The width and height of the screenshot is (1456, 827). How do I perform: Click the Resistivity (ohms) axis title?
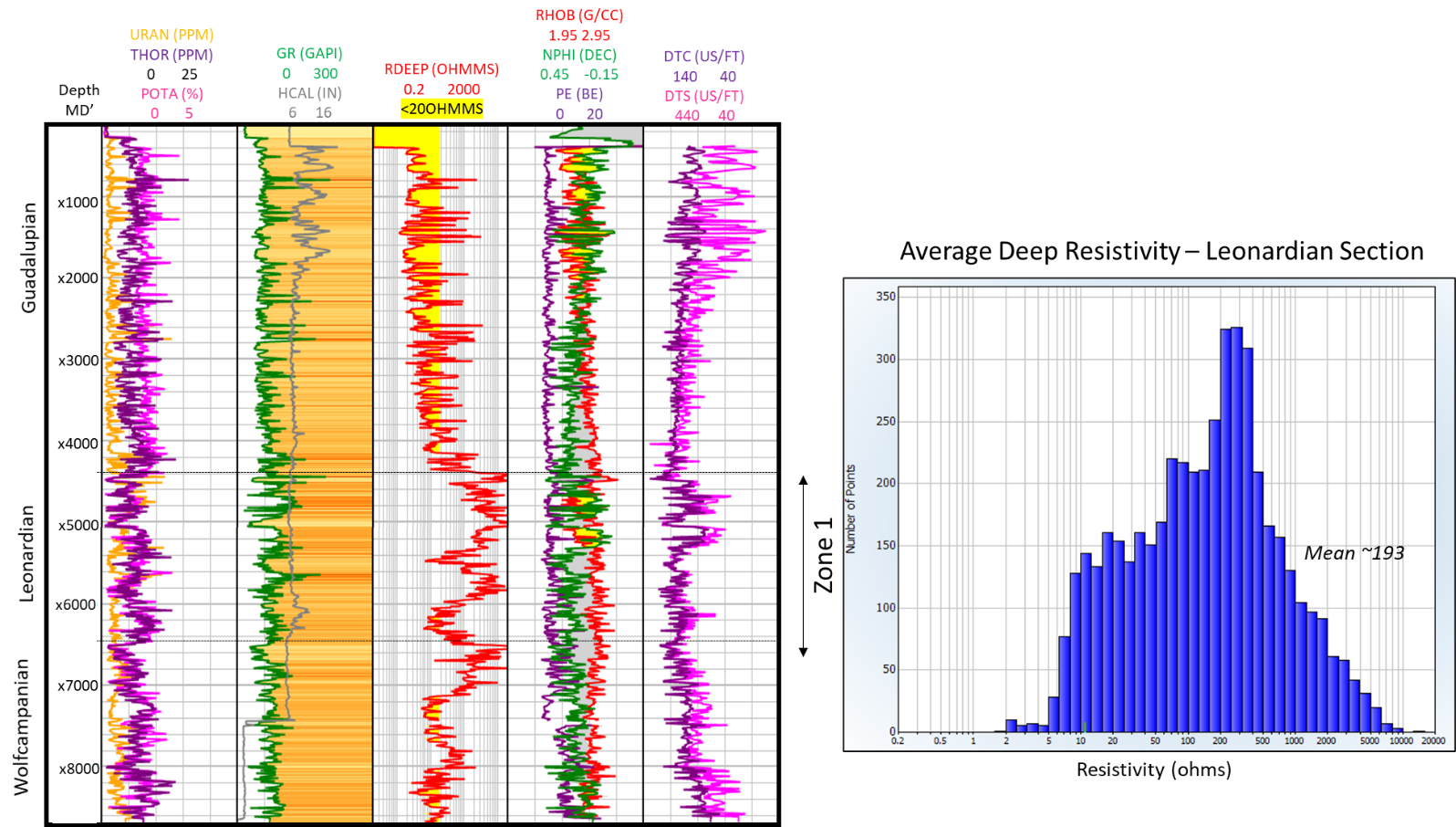1154,769
